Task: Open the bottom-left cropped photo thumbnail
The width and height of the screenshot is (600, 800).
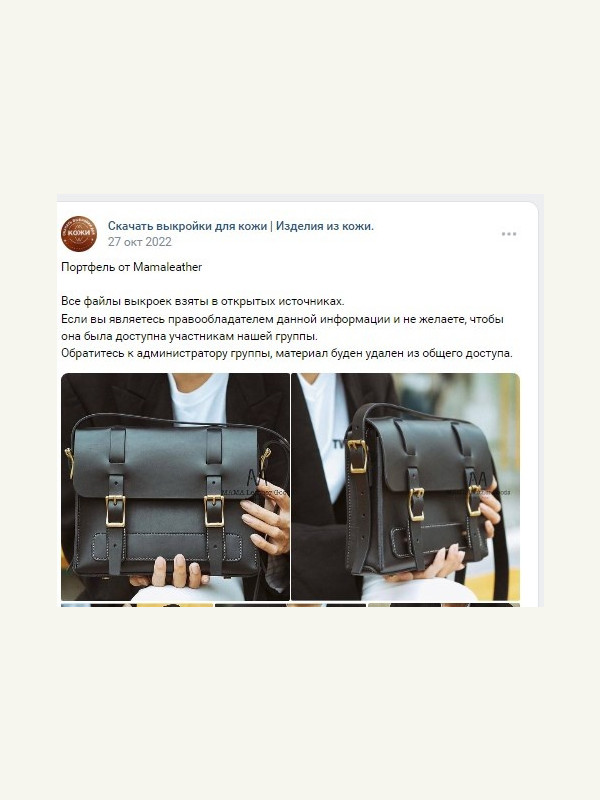Action: click(x=137, y=605)
